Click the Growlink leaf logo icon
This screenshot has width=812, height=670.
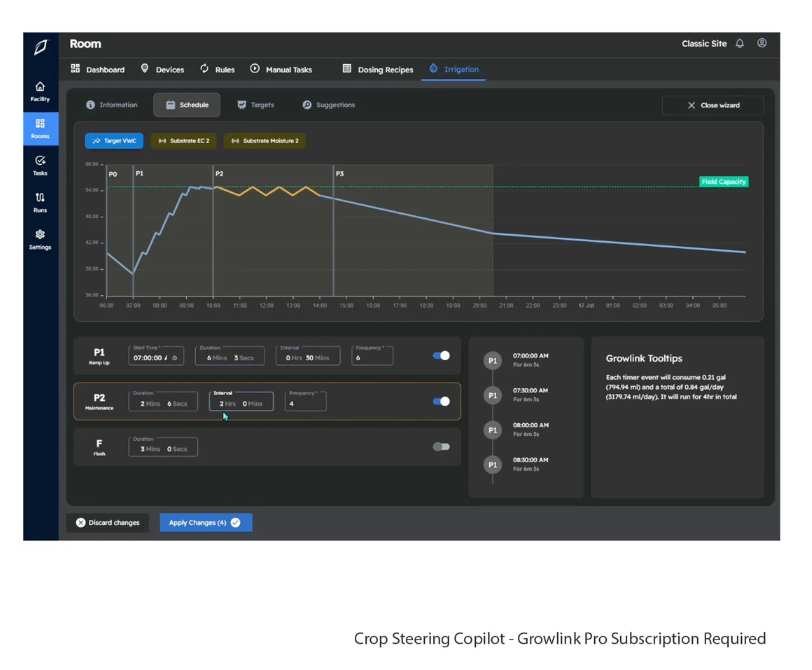pyautogui.click(x=40, y=47)
